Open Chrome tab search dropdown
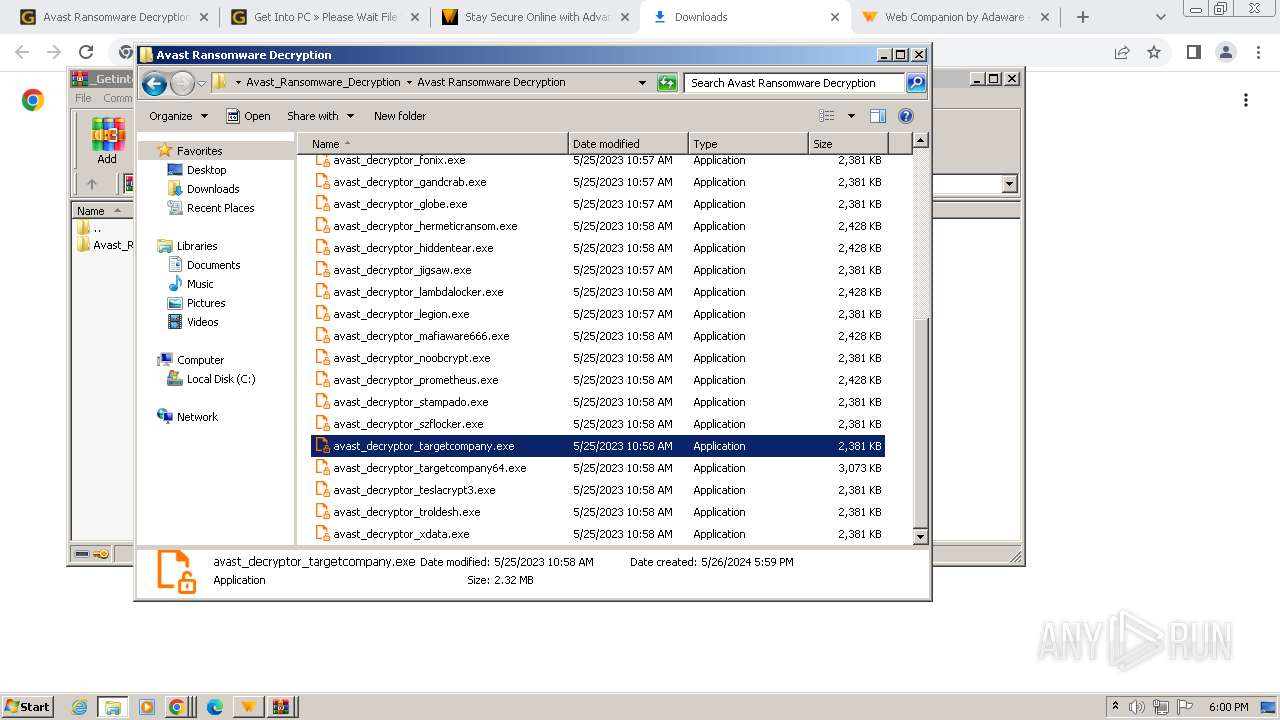This screenshot has height=720, width=1280. (1160, 17)
